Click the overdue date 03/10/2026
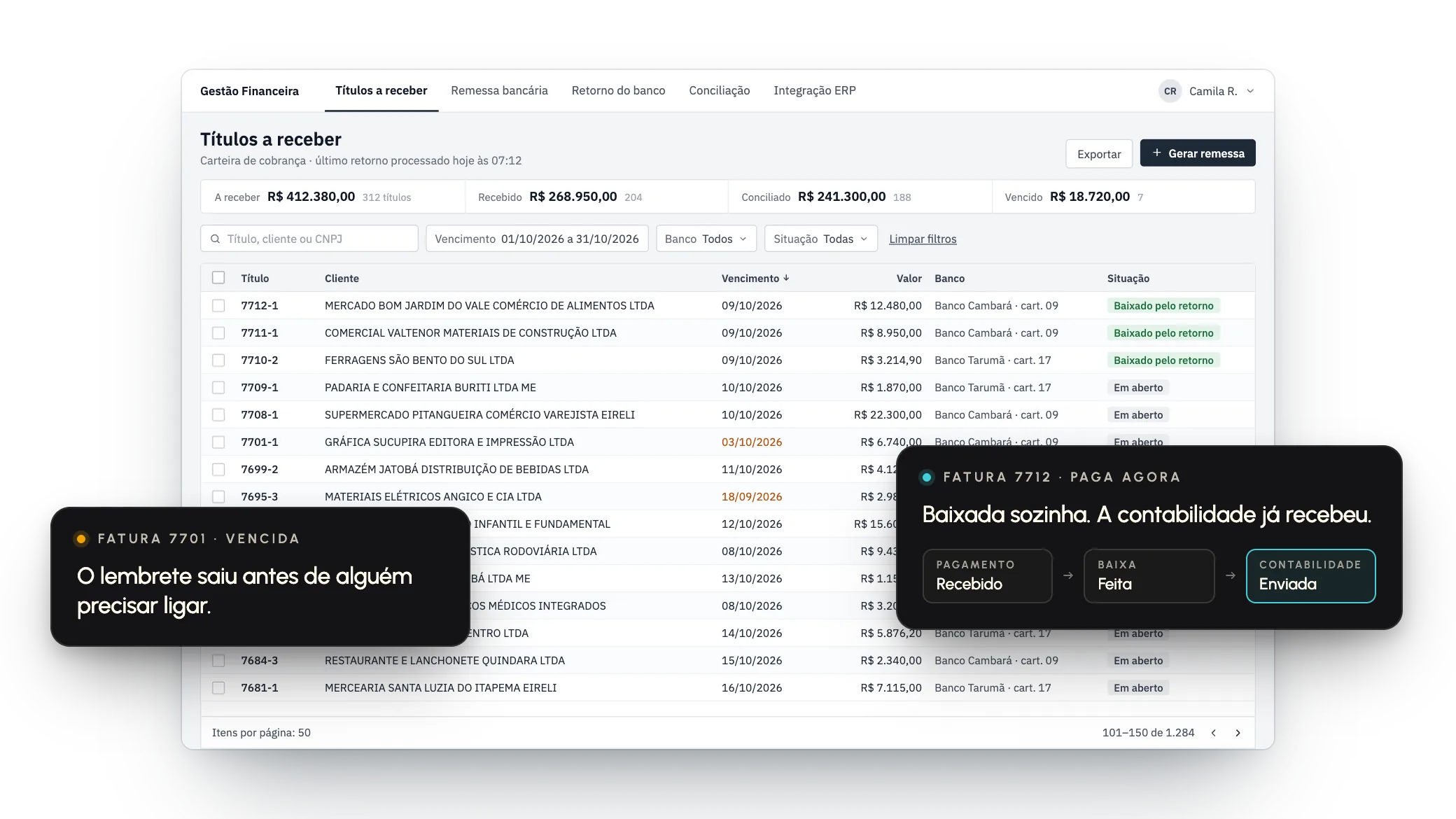Image resolution: width=1456 pixels, height=819 pixels. tap(752, 442)
